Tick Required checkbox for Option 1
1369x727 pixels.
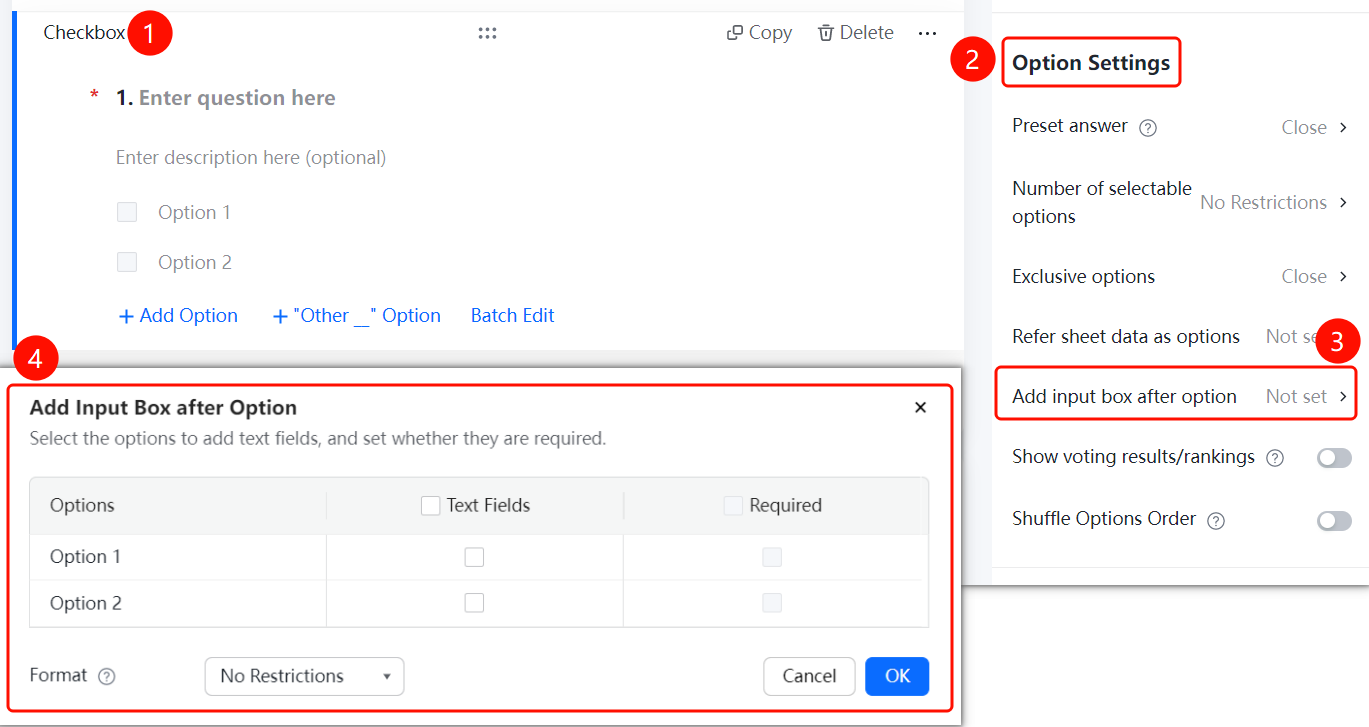[772, 557]
